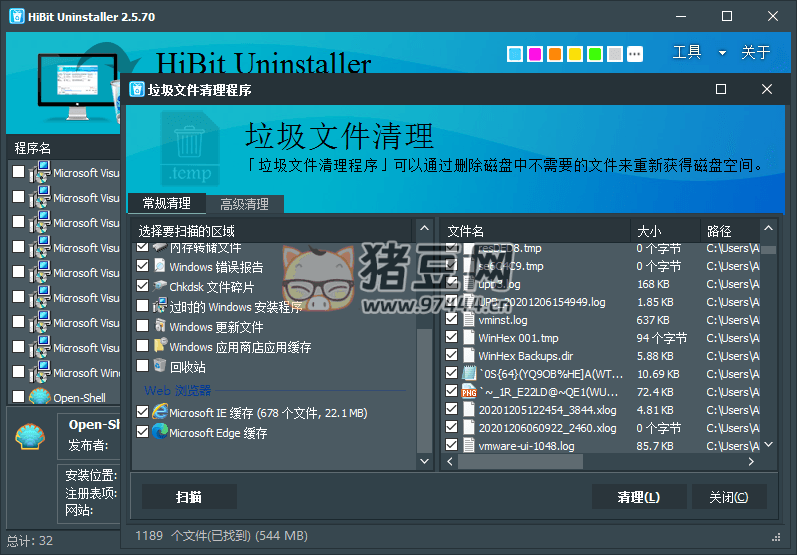The width and height of the screenshot is (797, 555).
Task: Click the WinHex 001.tmp file icon
Action: (469, 338)
